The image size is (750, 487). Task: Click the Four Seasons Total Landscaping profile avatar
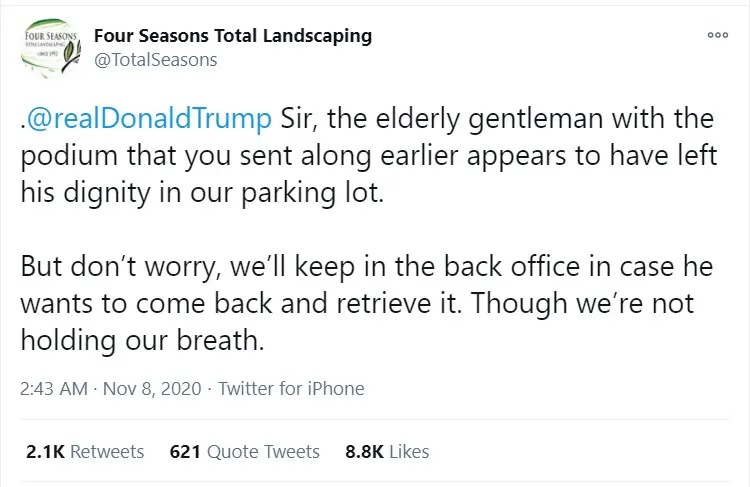49,48
